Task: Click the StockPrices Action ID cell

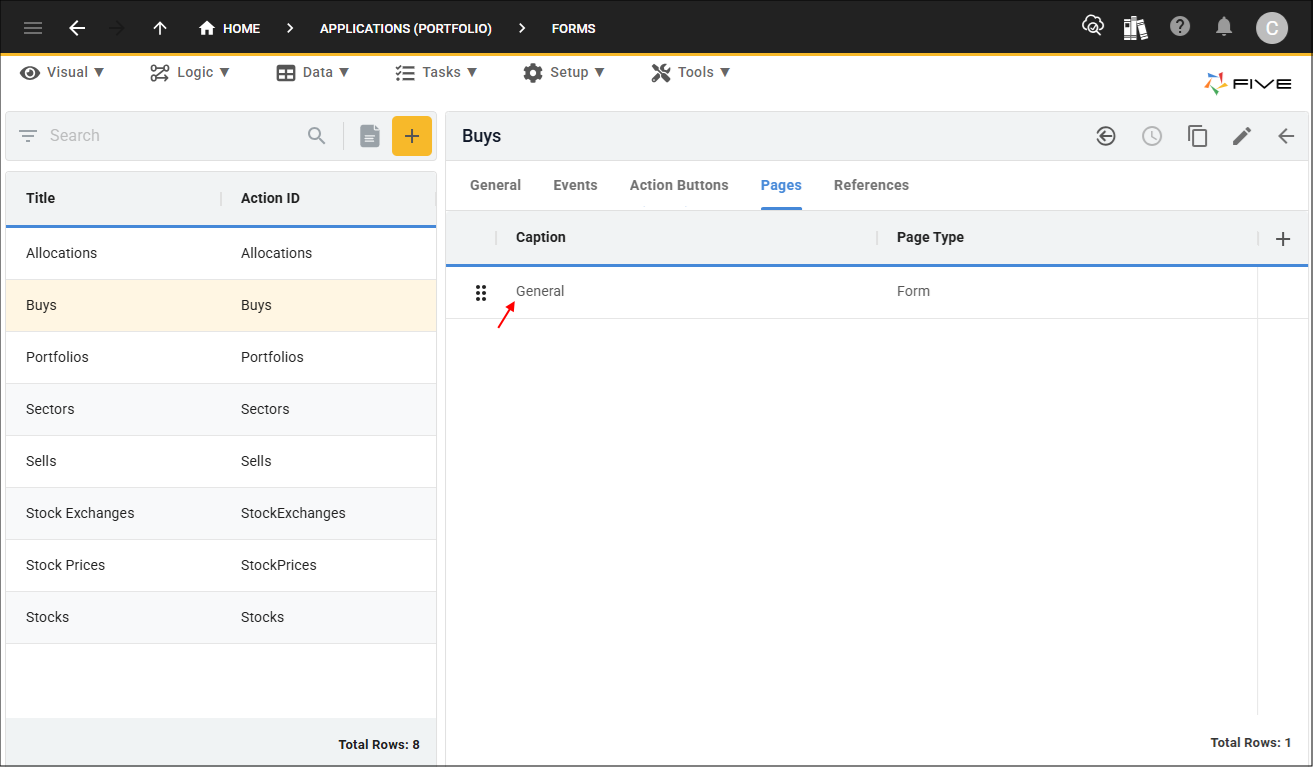Action: pyautogui.click(x=279, y=565)
